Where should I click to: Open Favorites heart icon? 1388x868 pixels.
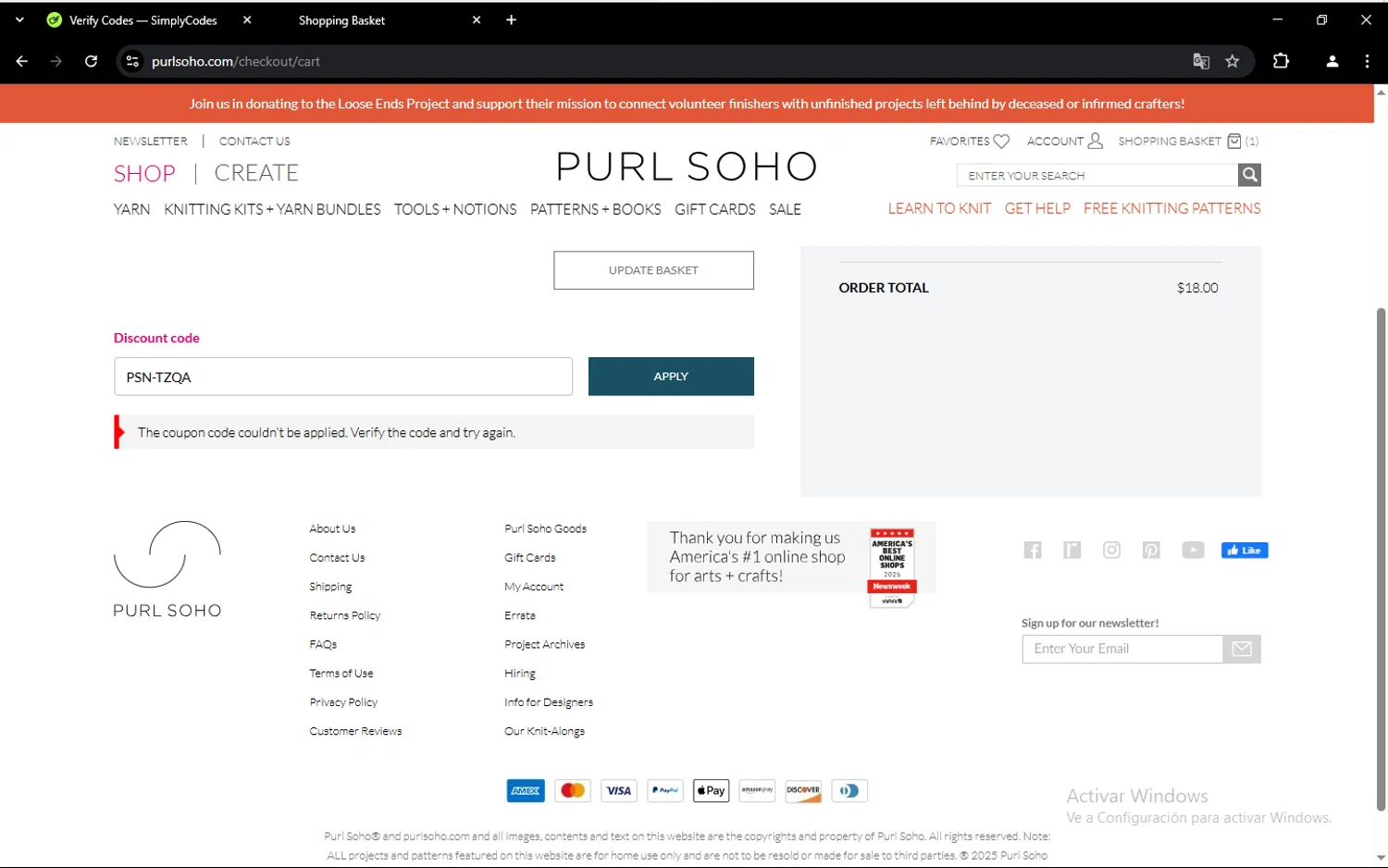point(1001,142)
